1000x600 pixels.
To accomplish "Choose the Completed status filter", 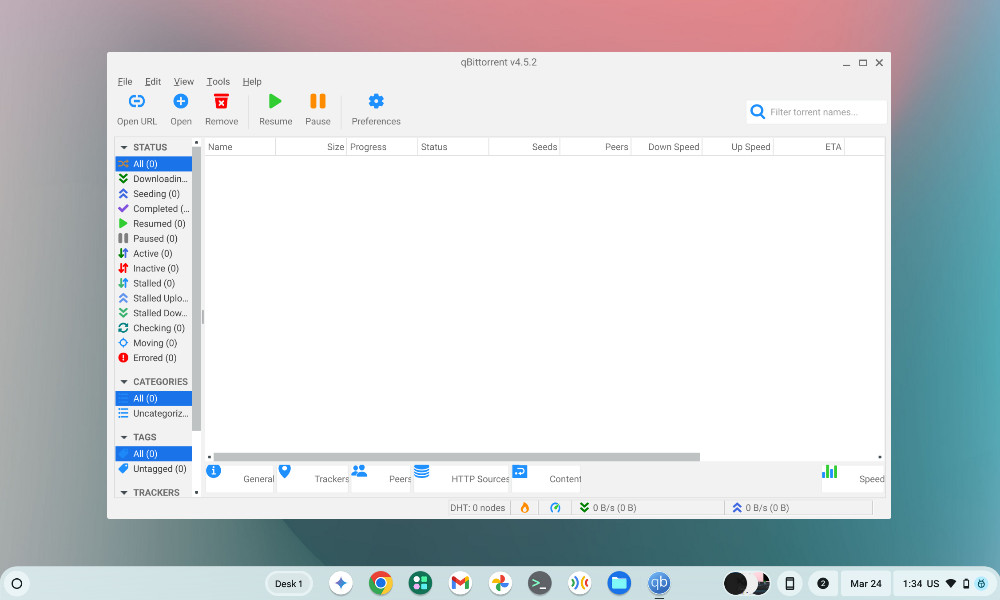I will 154,209.
